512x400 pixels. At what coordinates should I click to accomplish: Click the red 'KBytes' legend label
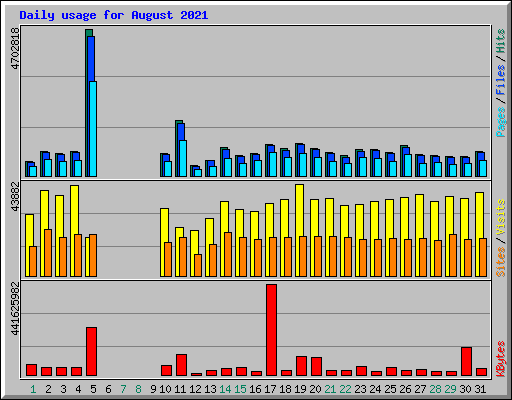click(501, 359)
